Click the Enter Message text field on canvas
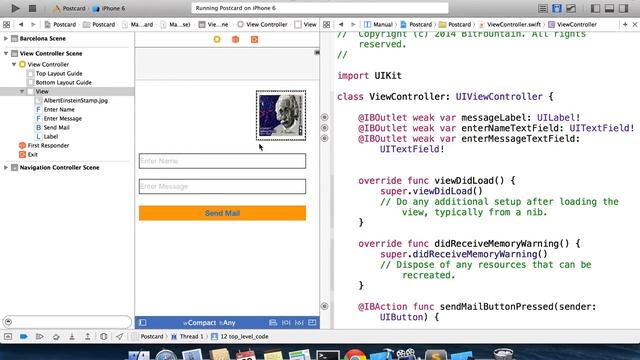Viewport: 640px width, 360px height. (x=222, y=187)
